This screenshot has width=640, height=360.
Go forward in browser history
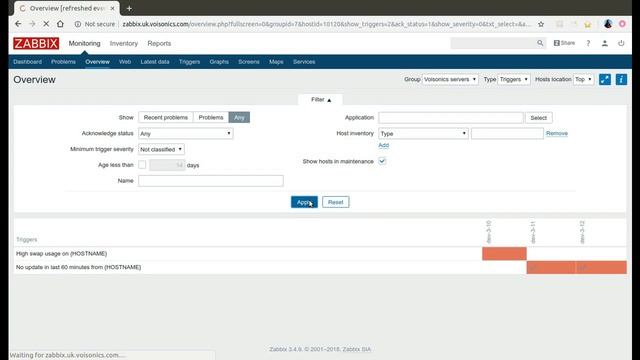click(32, 24)
